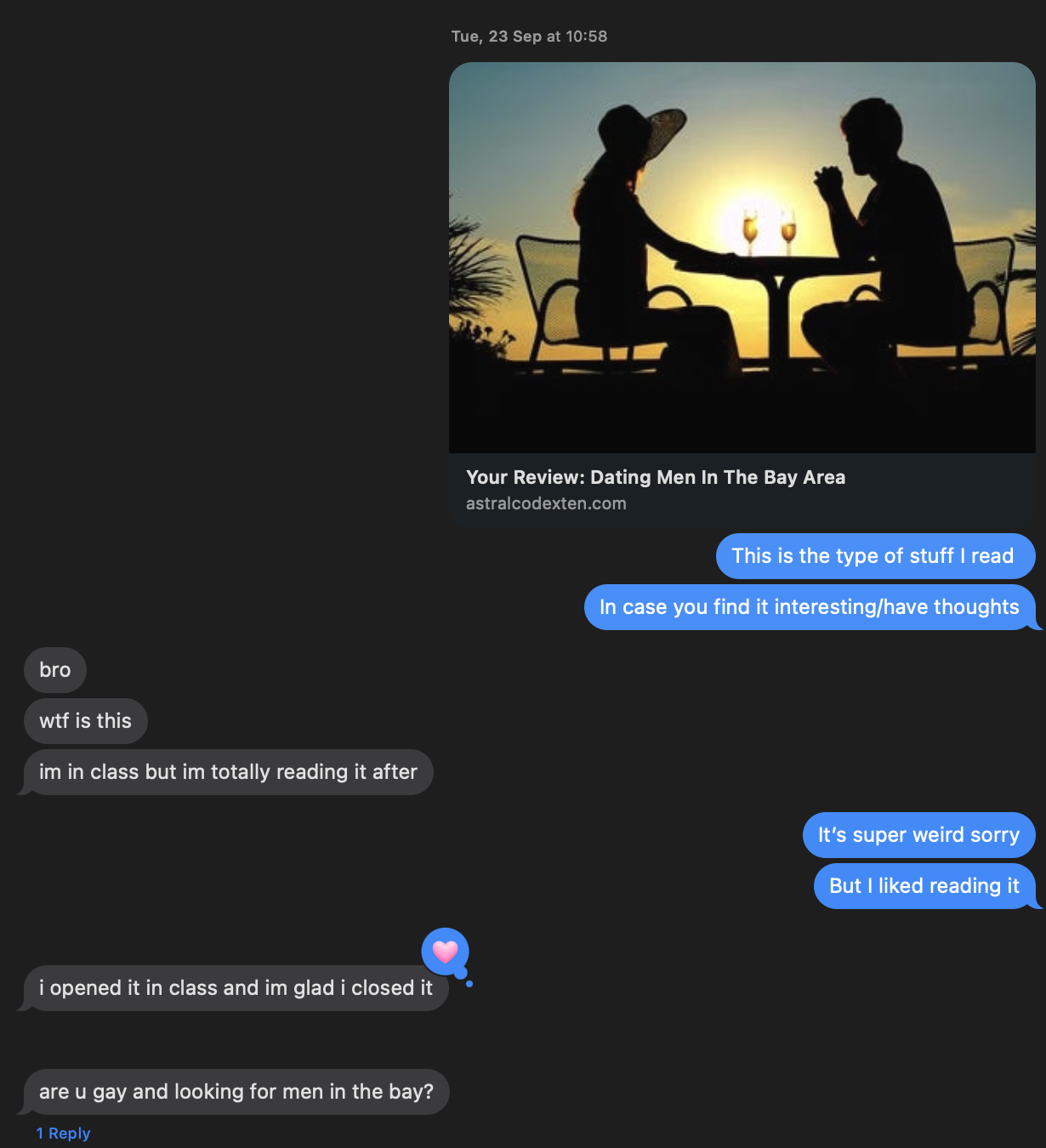The height and width of the screenshot is (1148, 1046).
Task: Select the 'bro' message bubble
Action: [55, 670]
